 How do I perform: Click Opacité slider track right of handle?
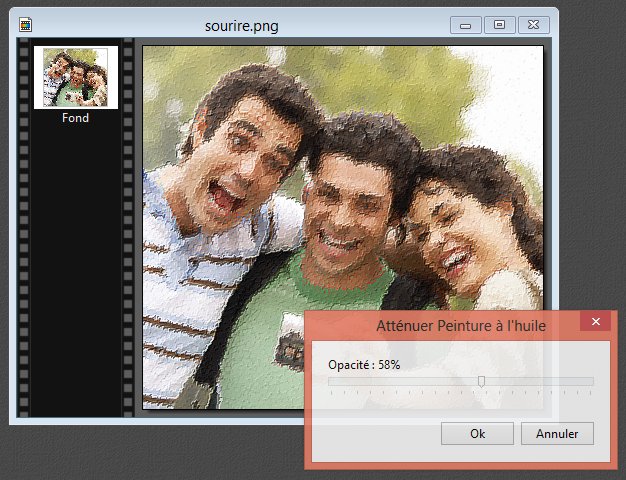pyautogui.click(x=540, y=381)
